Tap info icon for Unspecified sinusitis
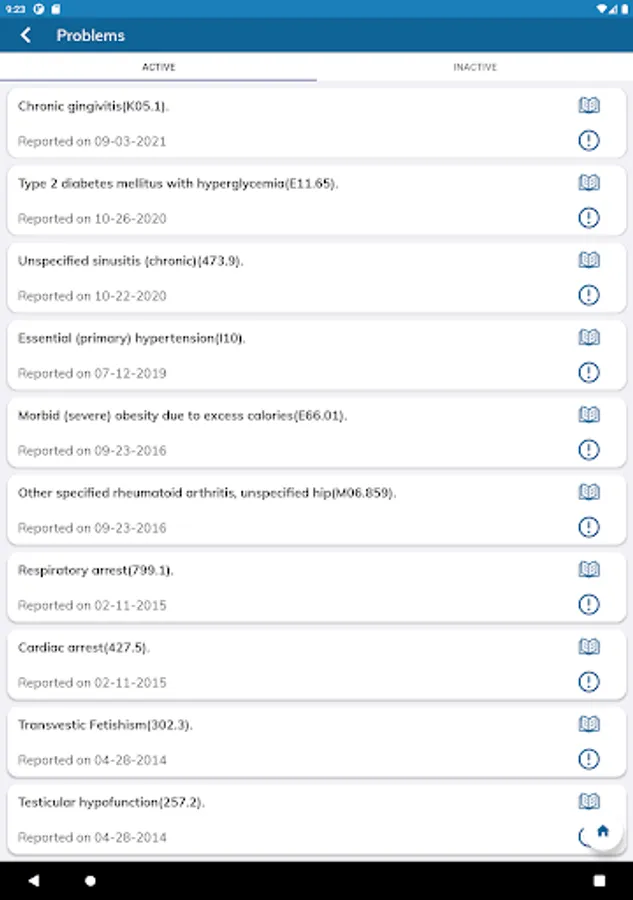 pos(589,295)
